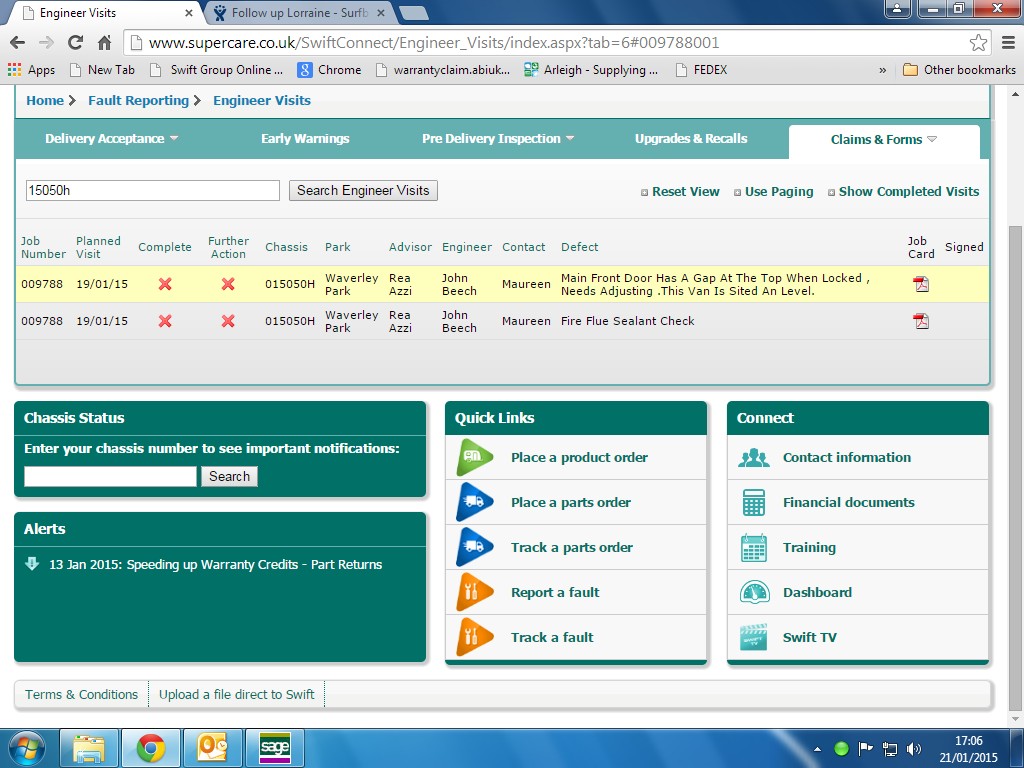
Task: Switch to Follow up Lorraine browser tab
Action: 299,13
